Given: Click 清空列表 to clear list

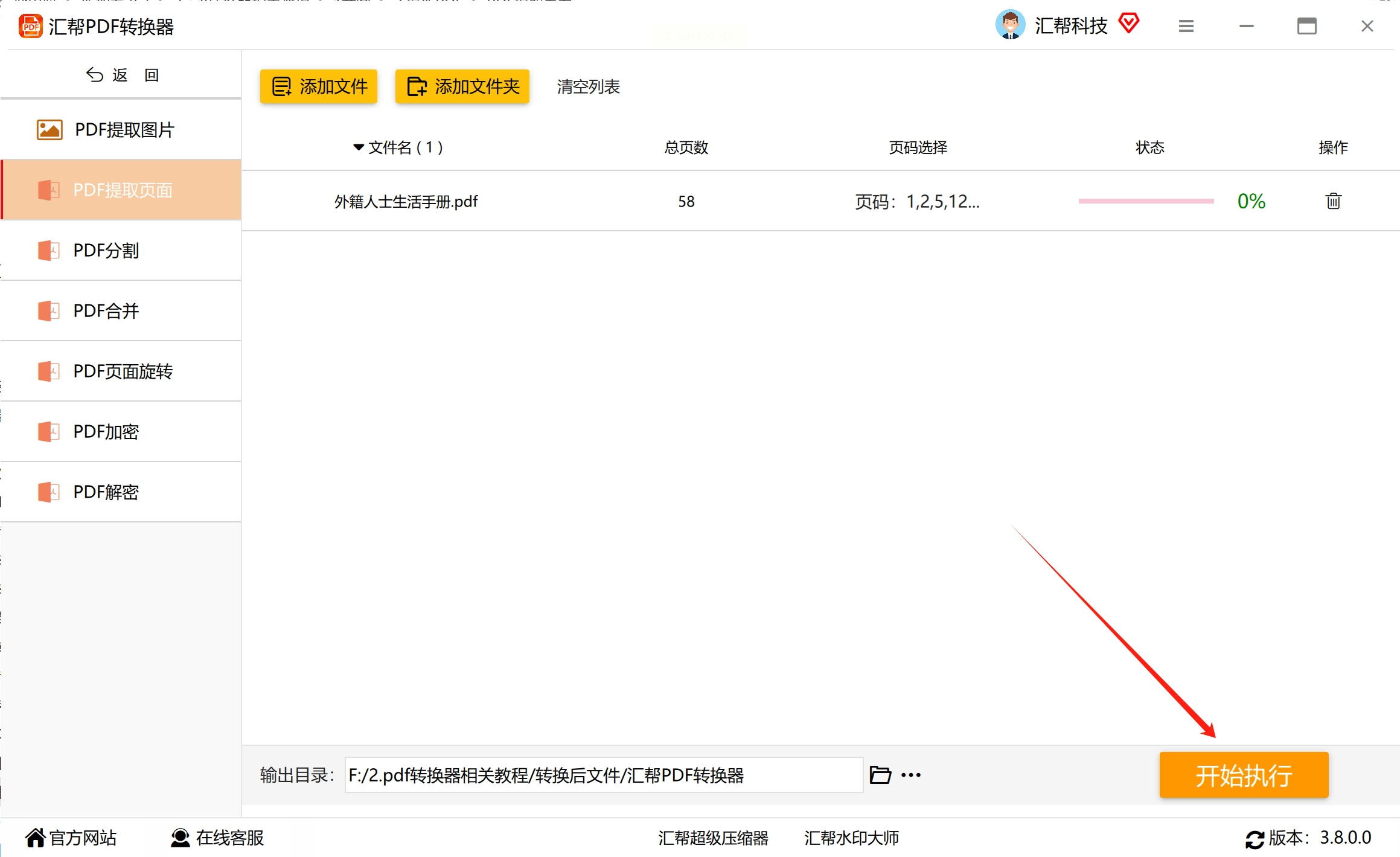Looking at the screenshot, I should coord(588,87).
